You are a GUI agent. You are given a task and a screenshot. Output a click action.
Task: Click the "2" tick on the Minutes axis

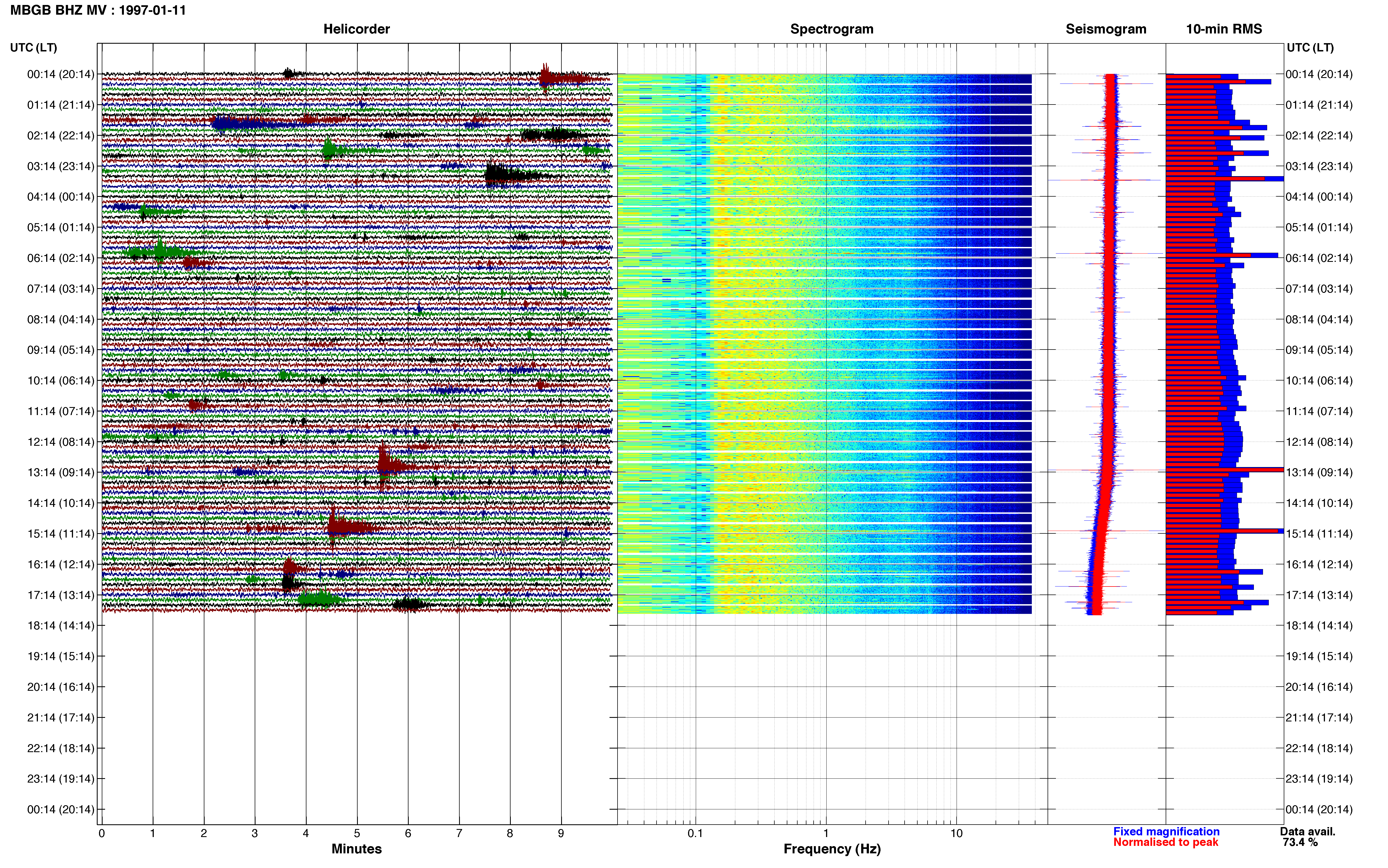(x=204, y=833)
